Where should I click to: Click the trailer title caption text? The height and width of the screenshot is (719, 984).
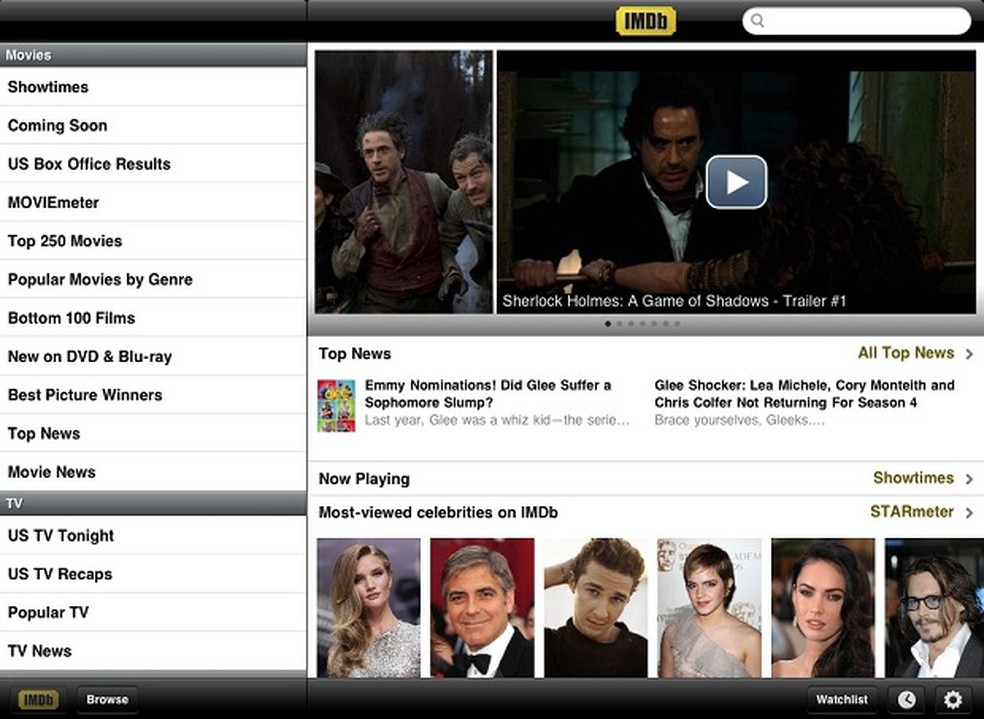pyautogui.click(x=674, y=301)
